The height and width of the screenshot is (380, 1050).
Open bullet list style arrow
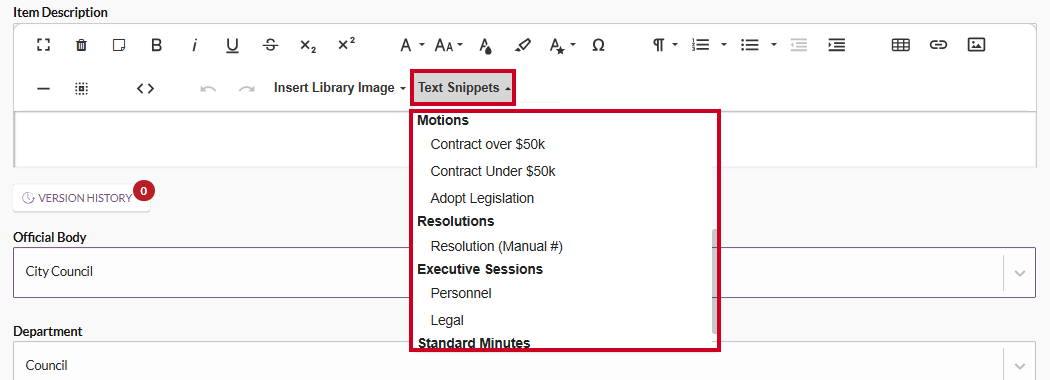click(773, 45)
